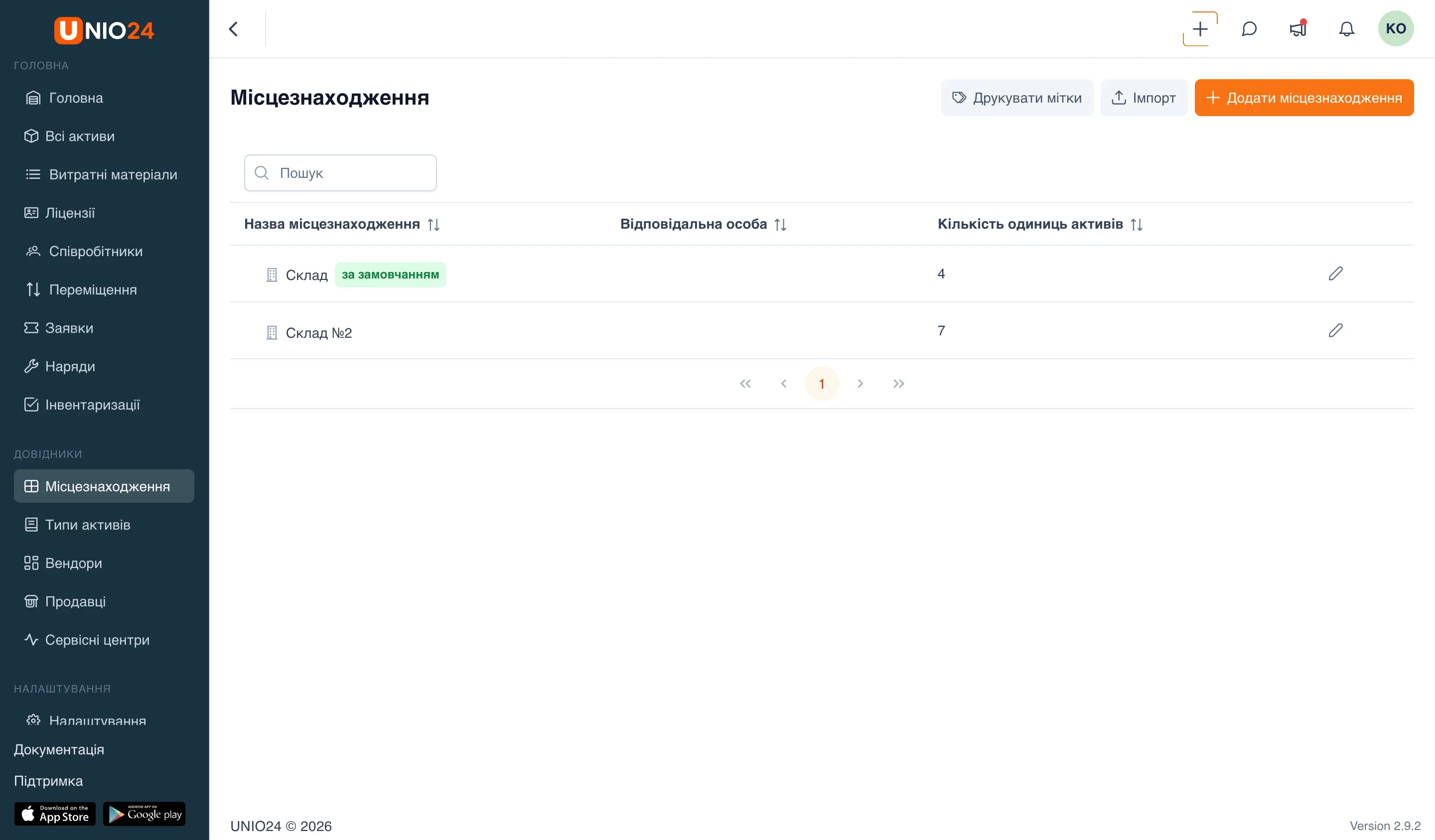Open Наряди in sidebar
Viewport: 1435px width, 840px height.
click(104, 366)
